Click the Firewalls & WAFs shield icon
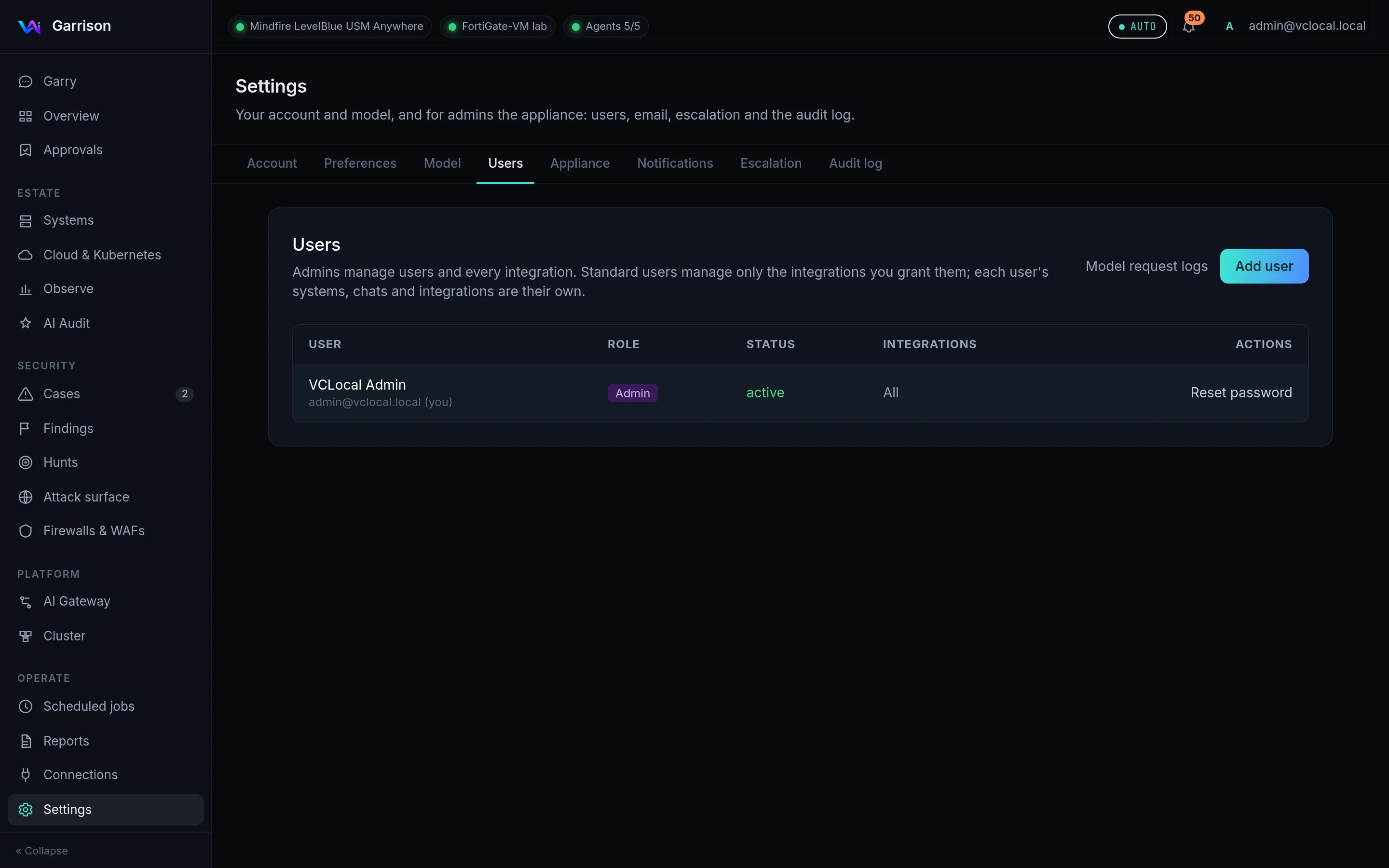 tap(25, 531)
